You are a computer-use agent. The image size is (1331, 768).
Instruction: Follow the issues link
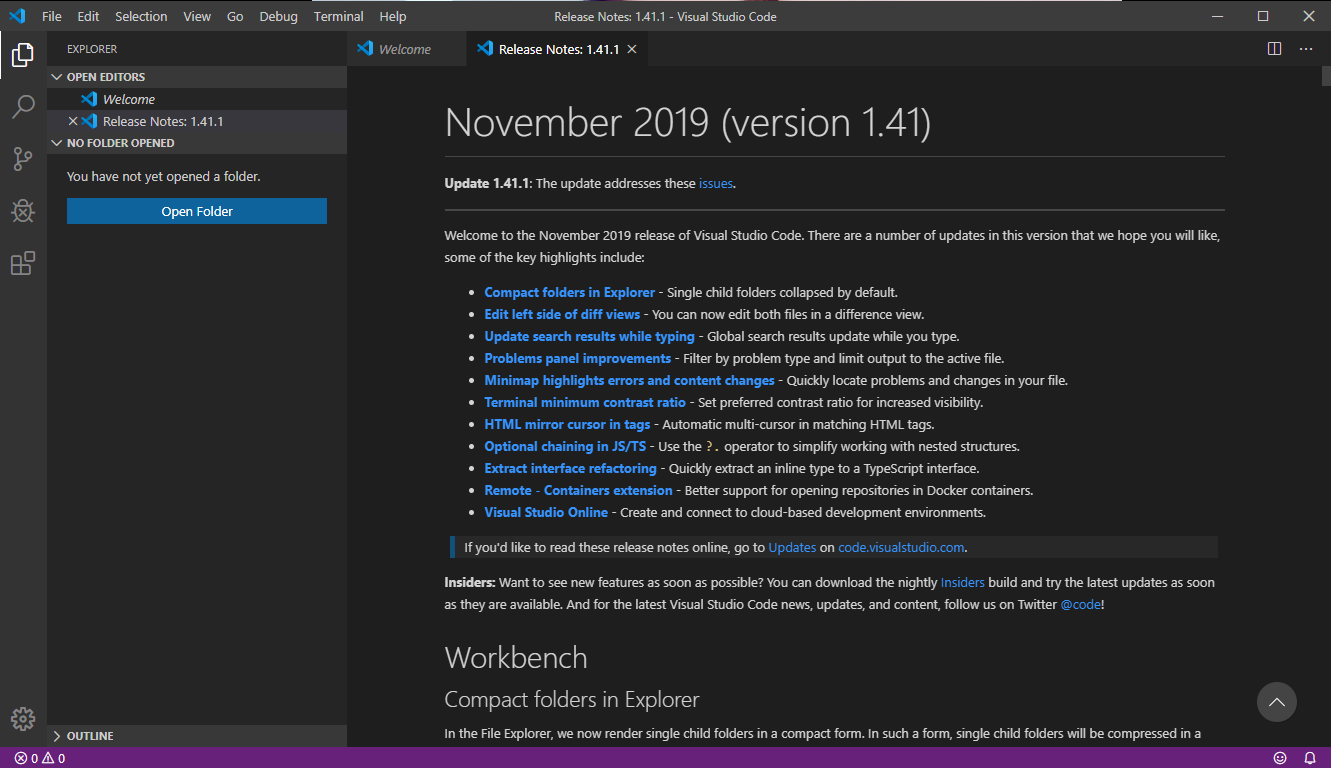point(715,183)
